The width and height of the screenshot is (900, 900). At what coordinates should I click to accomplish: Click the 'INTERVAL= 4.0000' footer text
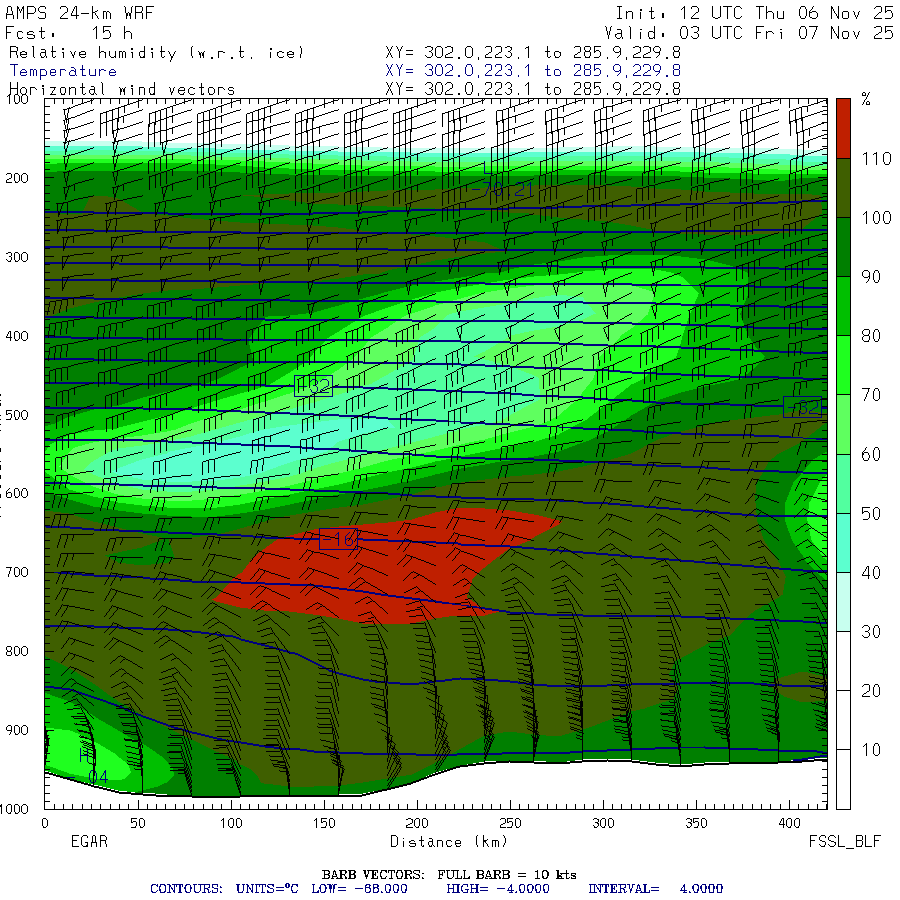point(655,889)
